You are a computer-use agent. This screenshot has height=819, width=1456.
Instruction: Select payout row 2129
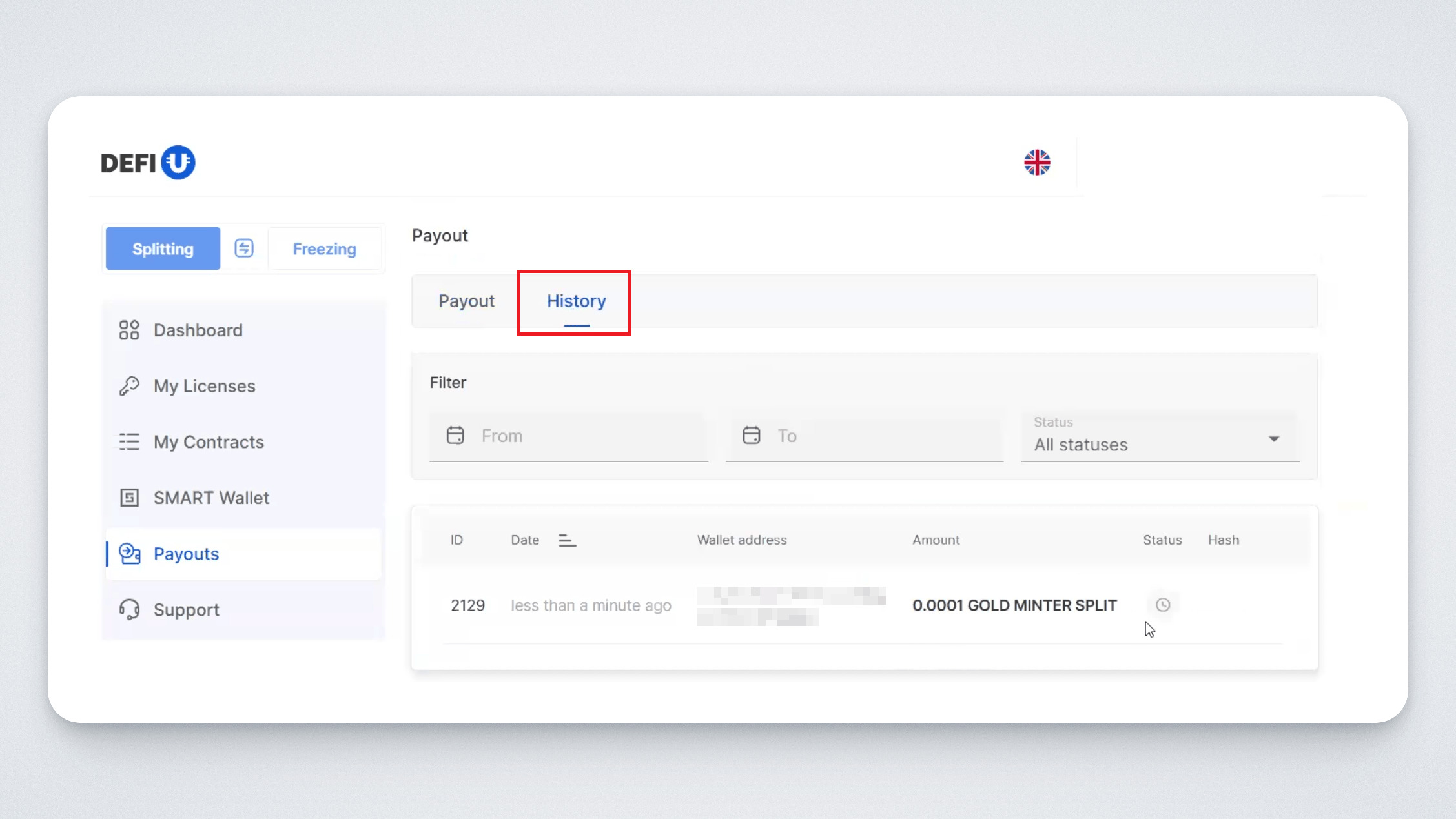(x=467, y=605)
